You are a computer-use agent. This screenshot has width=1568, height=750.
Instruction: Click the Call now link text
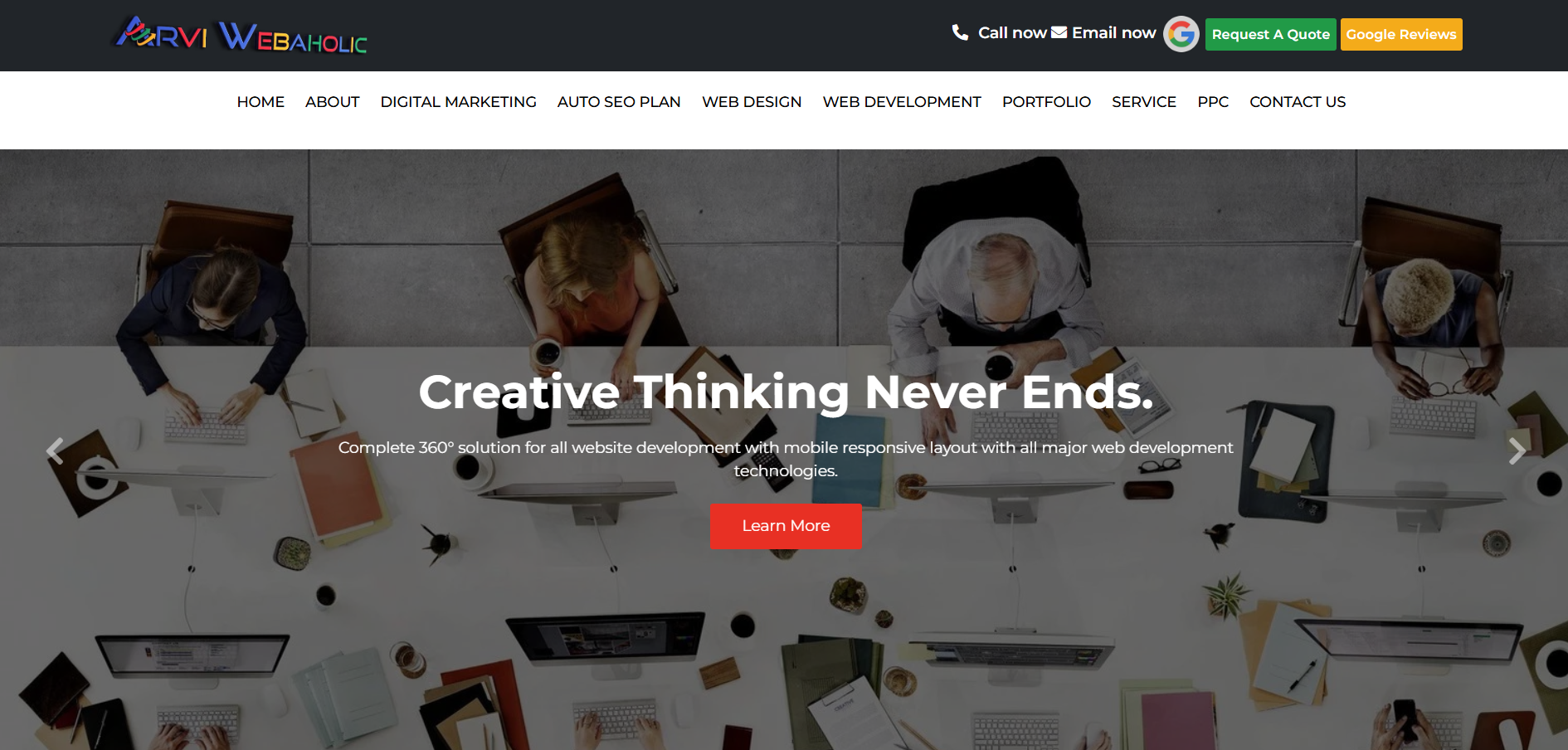(x=1012, y=32)
